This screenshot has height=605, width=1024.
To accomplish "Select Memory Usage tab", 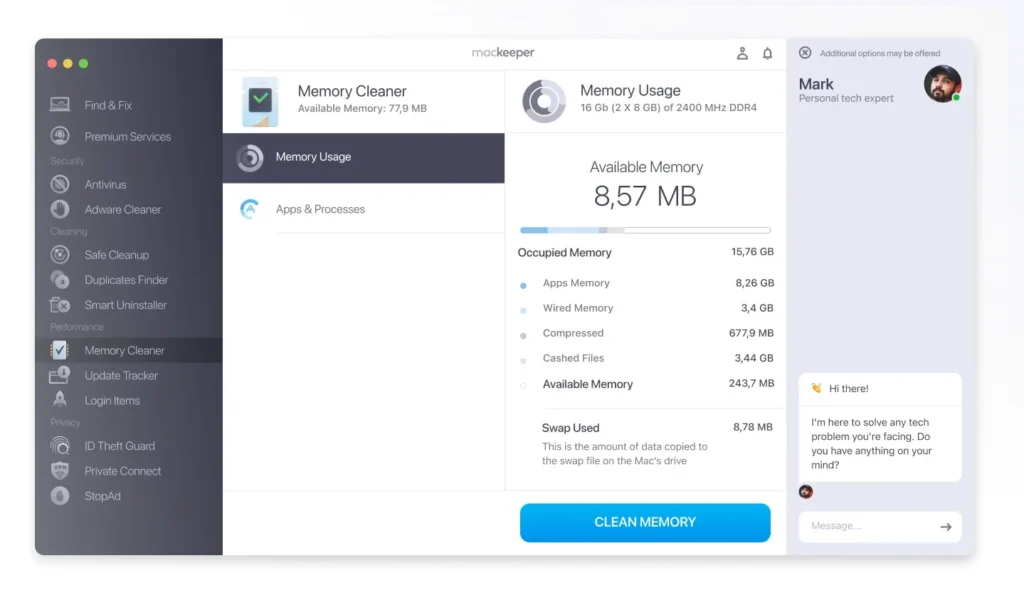I will (364, 157).
